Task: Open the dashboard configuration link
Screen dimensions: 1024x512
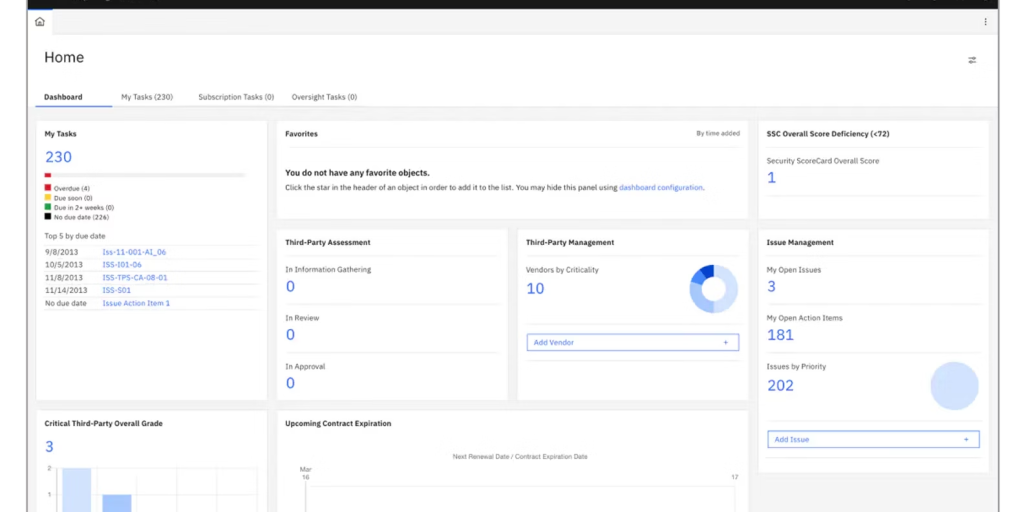Action: (x=660, y=187)
